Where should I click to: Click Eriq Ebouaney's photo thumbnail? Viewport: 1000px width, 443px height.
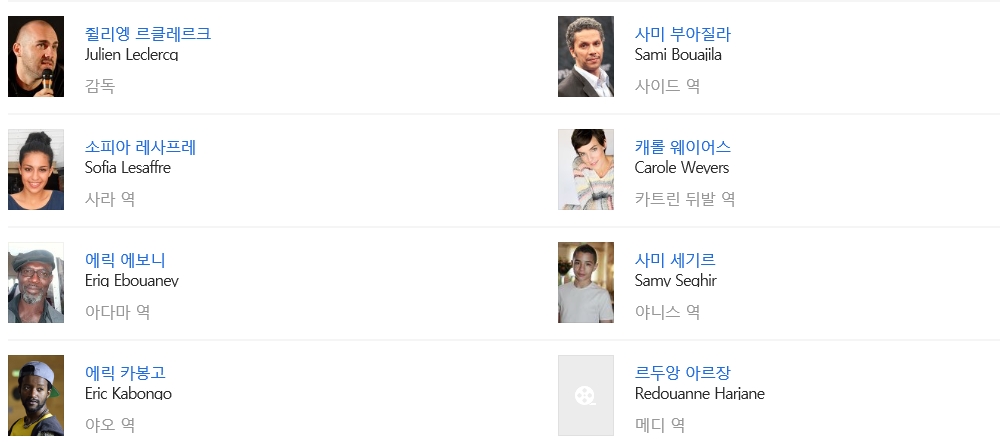coord(36,283)
